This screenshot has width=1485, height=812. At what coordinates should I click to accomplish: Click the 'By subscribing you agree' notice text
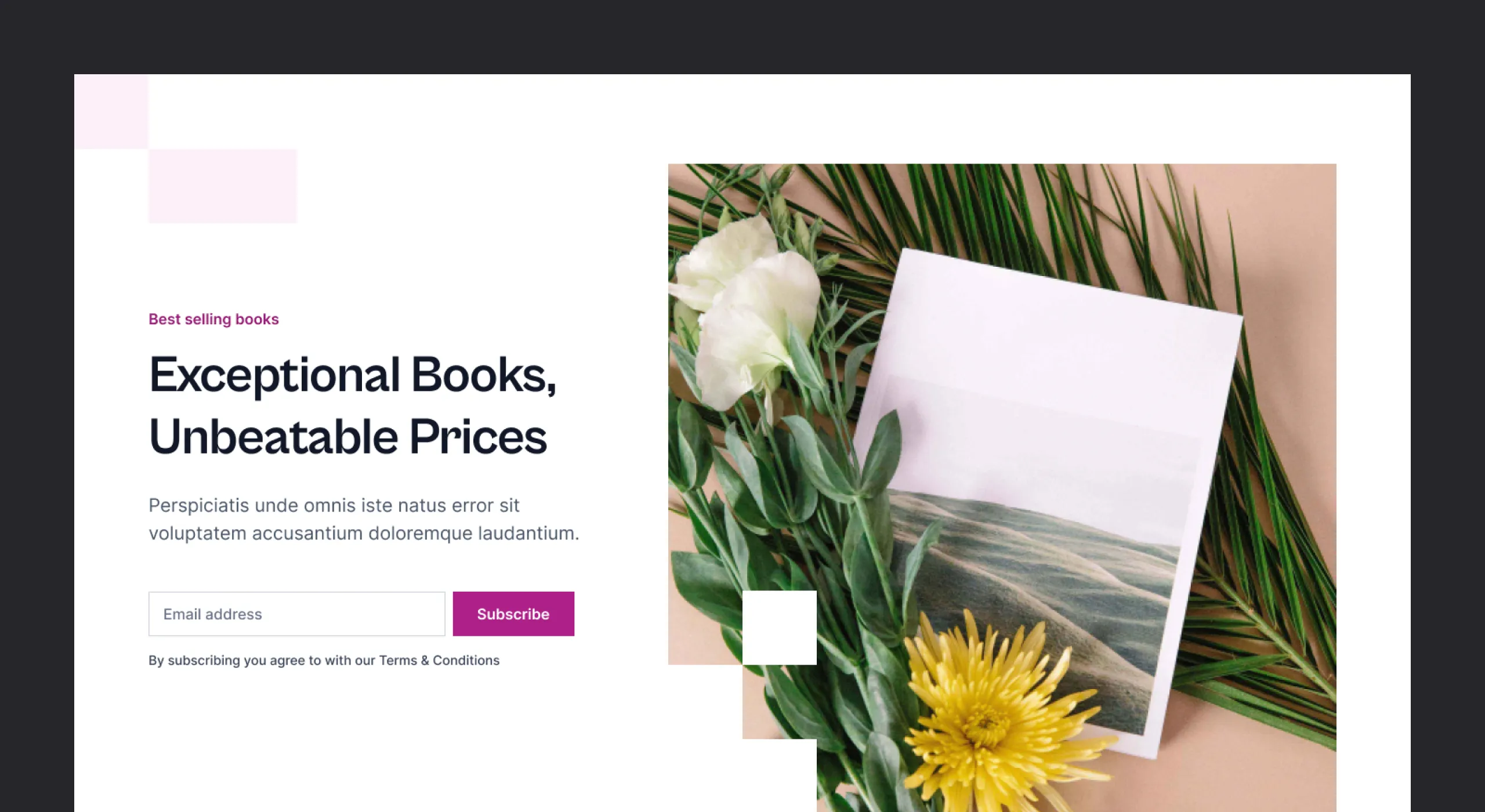click(x=324, y=660)
